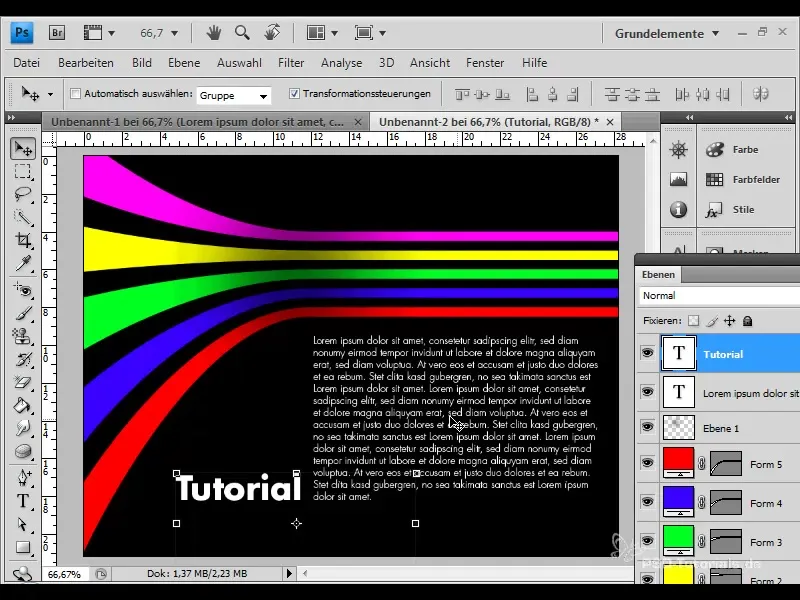Screen dimensions: 800x600
Task: Select the Paint Bucket tool
Action: 22,405
